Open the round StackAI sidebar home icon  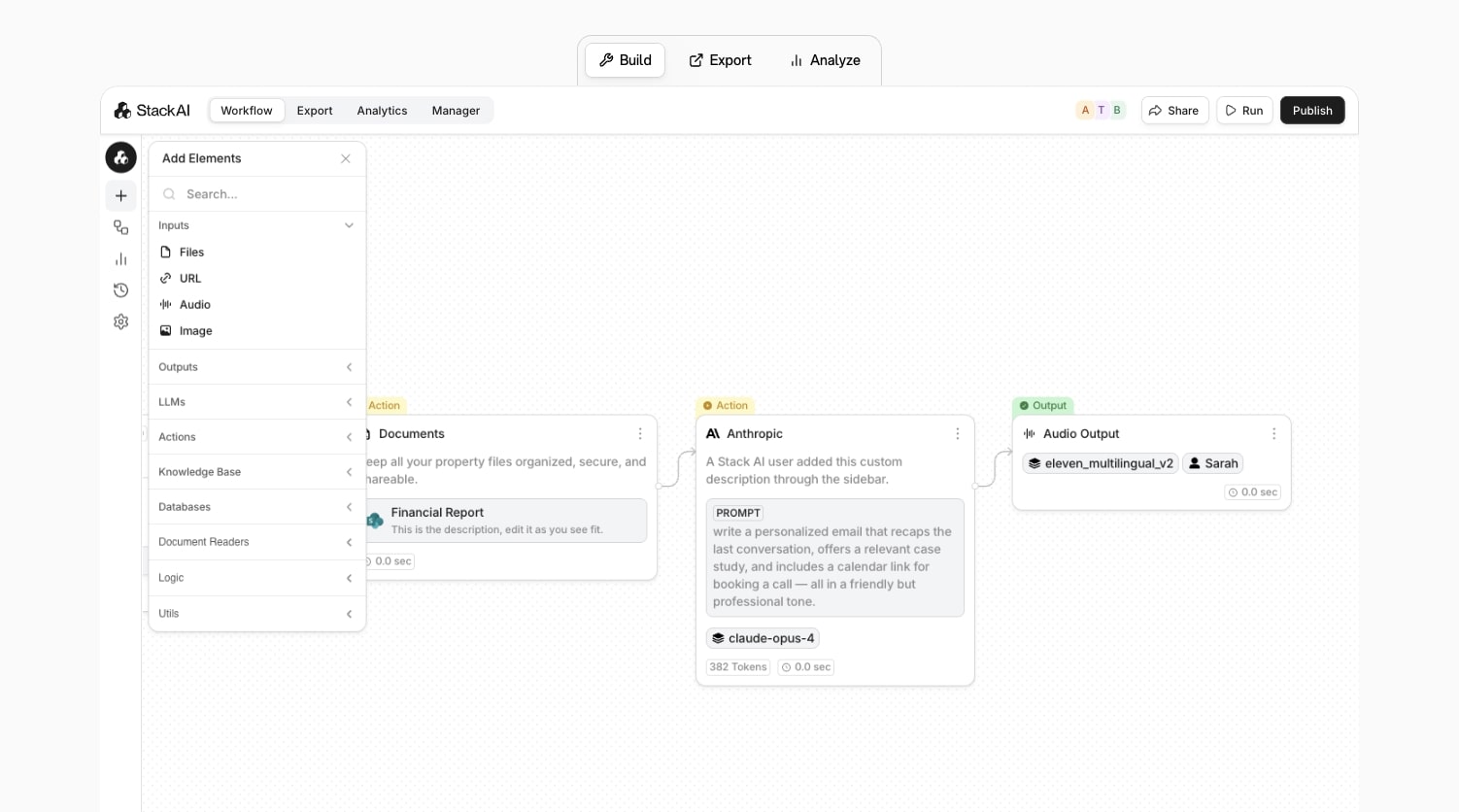point(120,157)
